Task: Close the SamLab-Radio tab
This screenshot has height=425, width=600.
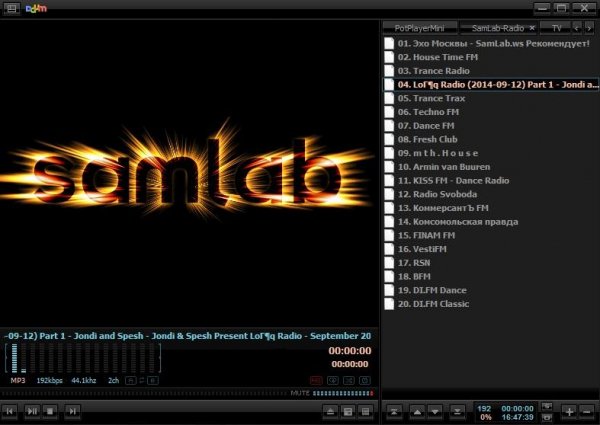Action: click(532, 28)
